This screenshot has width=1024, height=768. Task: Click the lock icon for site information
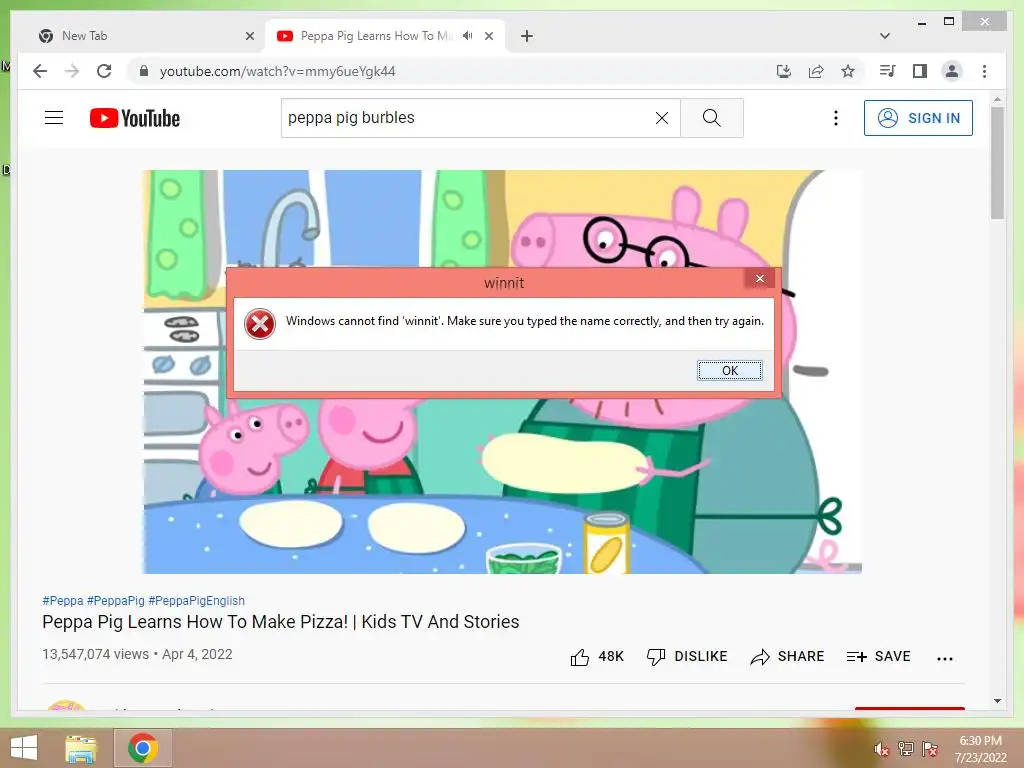(x=144, y=71)
